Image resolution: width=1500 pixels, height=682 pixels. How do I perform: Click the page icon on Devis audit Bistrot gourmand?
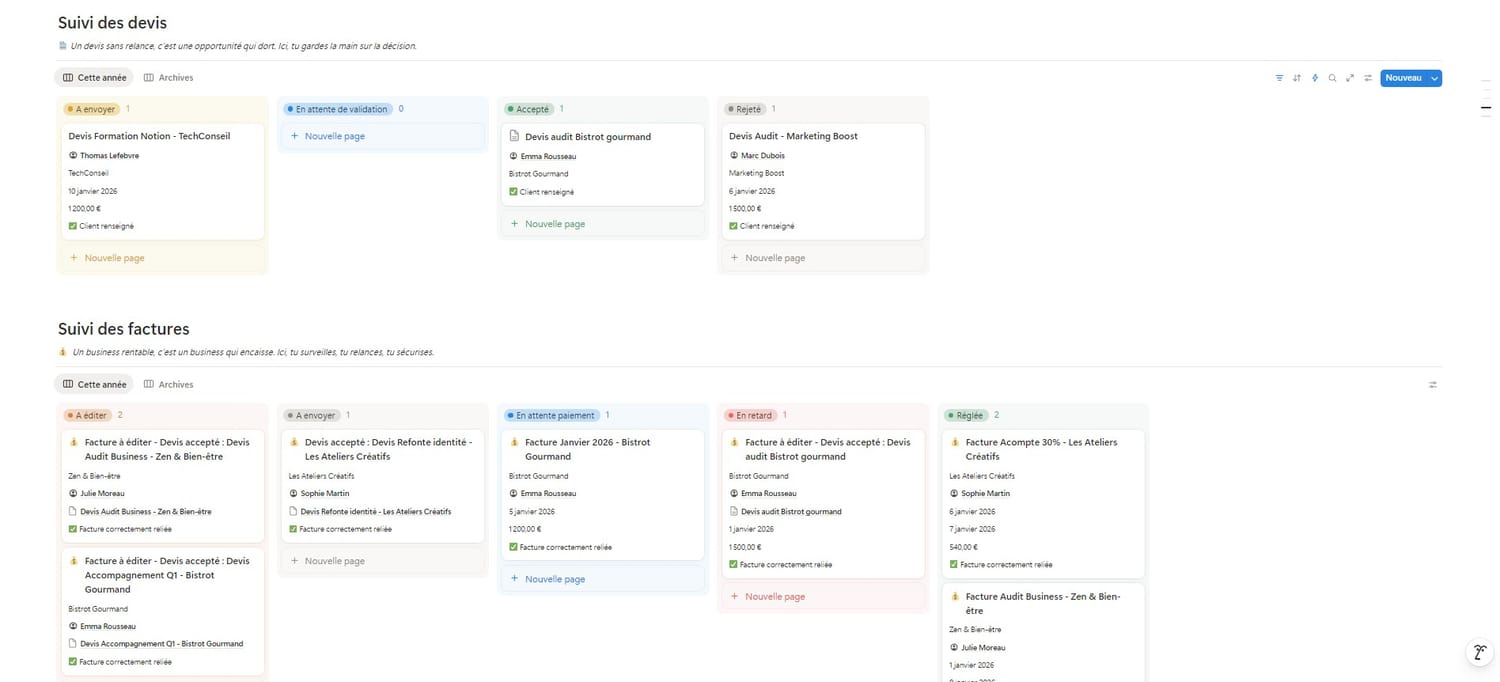(x=515, y=136)
